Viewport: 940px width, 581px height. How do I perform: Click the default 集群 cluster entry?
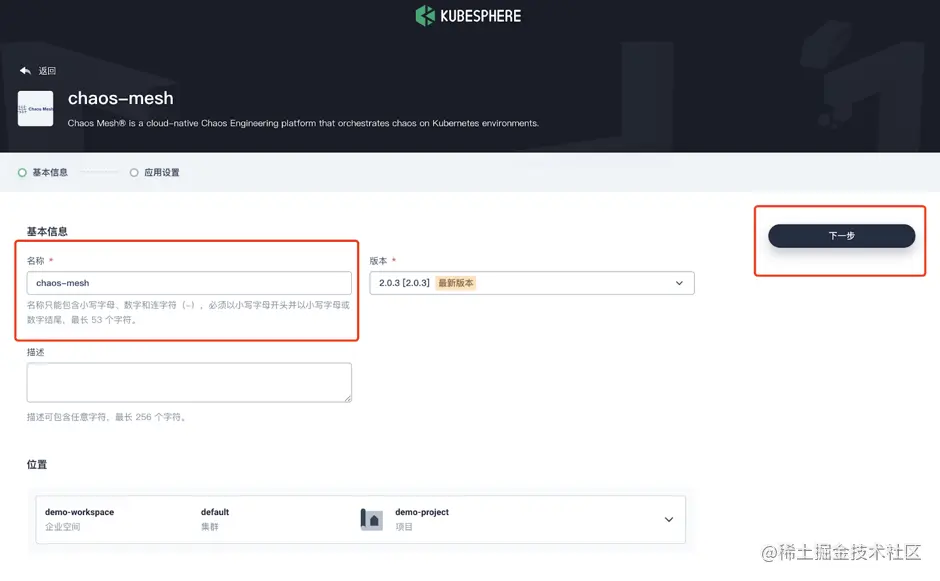[x=215, y=519]
